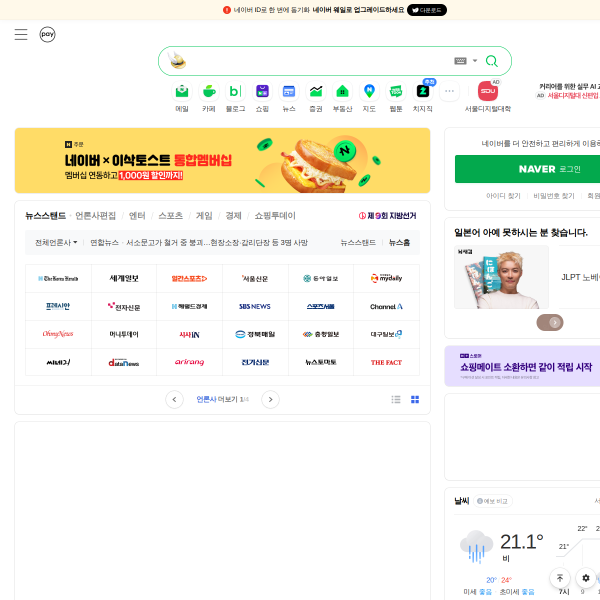The height and width of the screenshot is (600, 600).
Task: Click the green search magnifier icon
Action: (492, 61)
